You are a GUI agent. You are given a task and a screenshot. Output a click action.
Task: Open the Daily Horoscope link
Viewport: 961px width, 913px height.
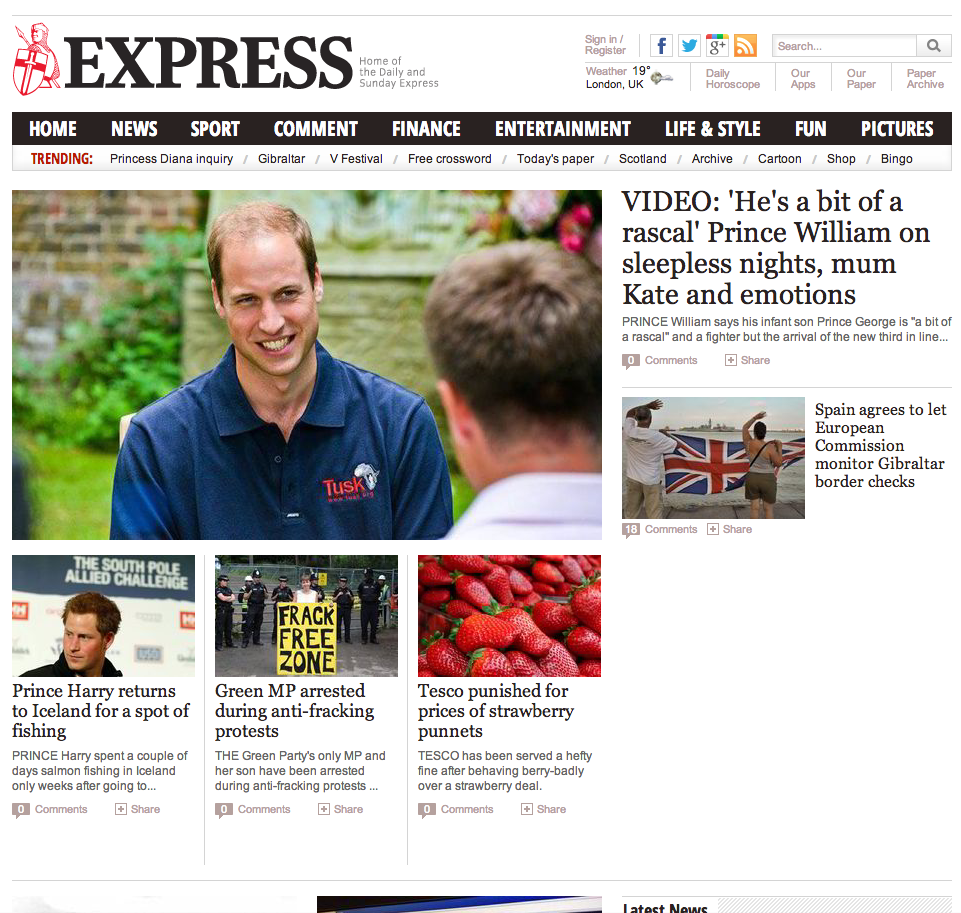(732, 78)
